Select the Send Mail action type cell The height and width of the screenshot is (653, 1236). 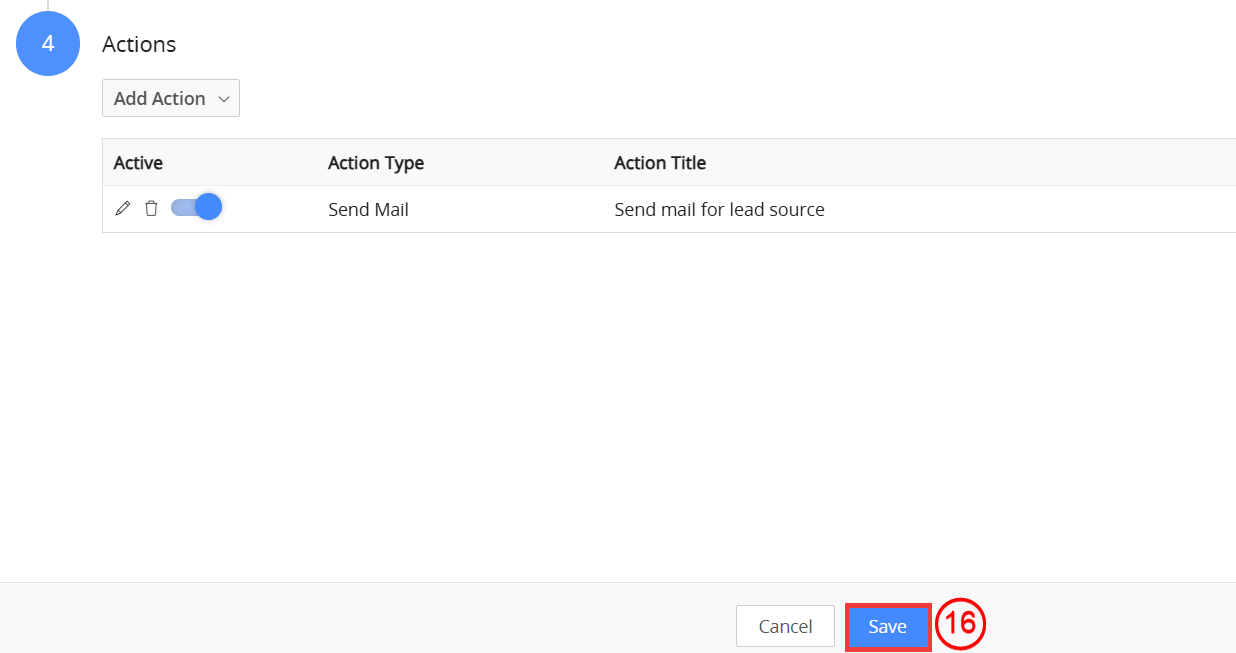pyautogui.click(x=368, y=209)
